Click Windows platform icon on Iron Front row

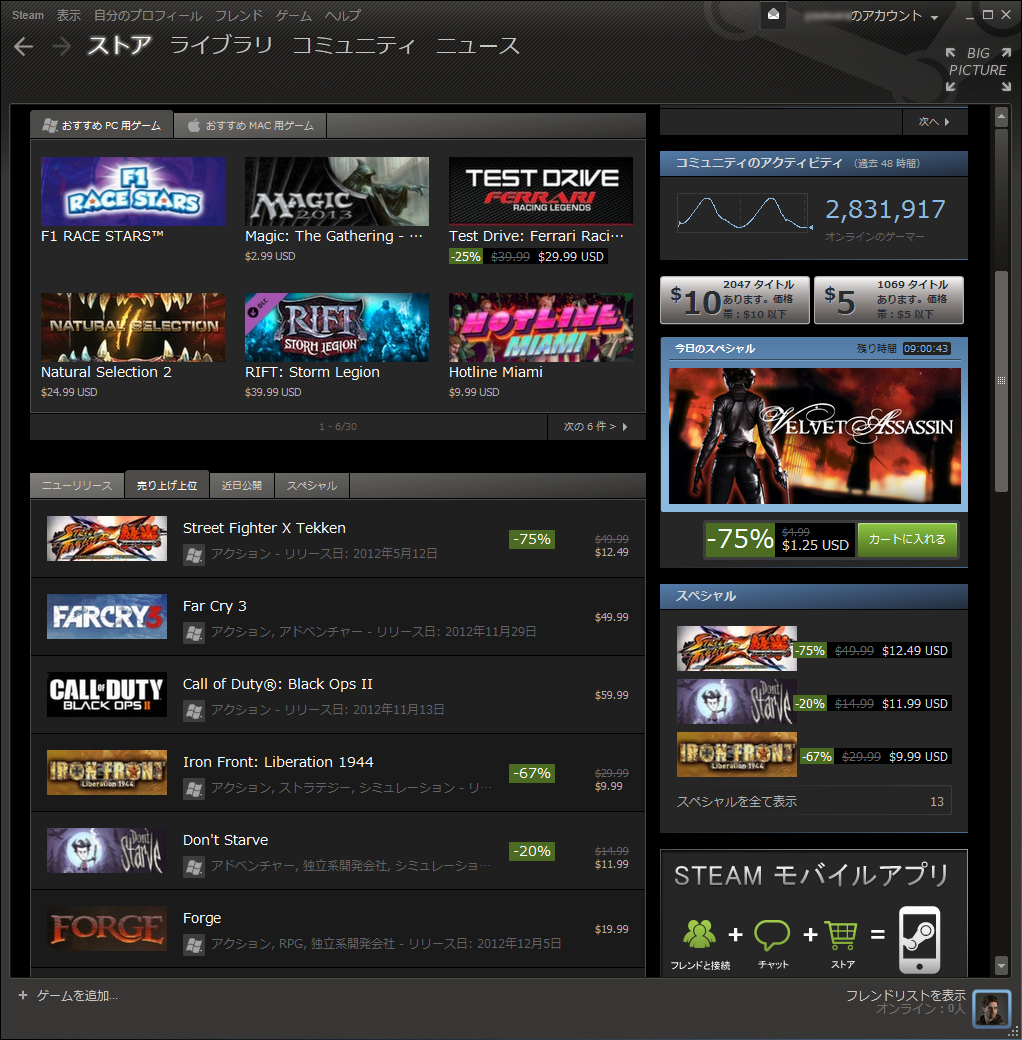pos(194,789)
